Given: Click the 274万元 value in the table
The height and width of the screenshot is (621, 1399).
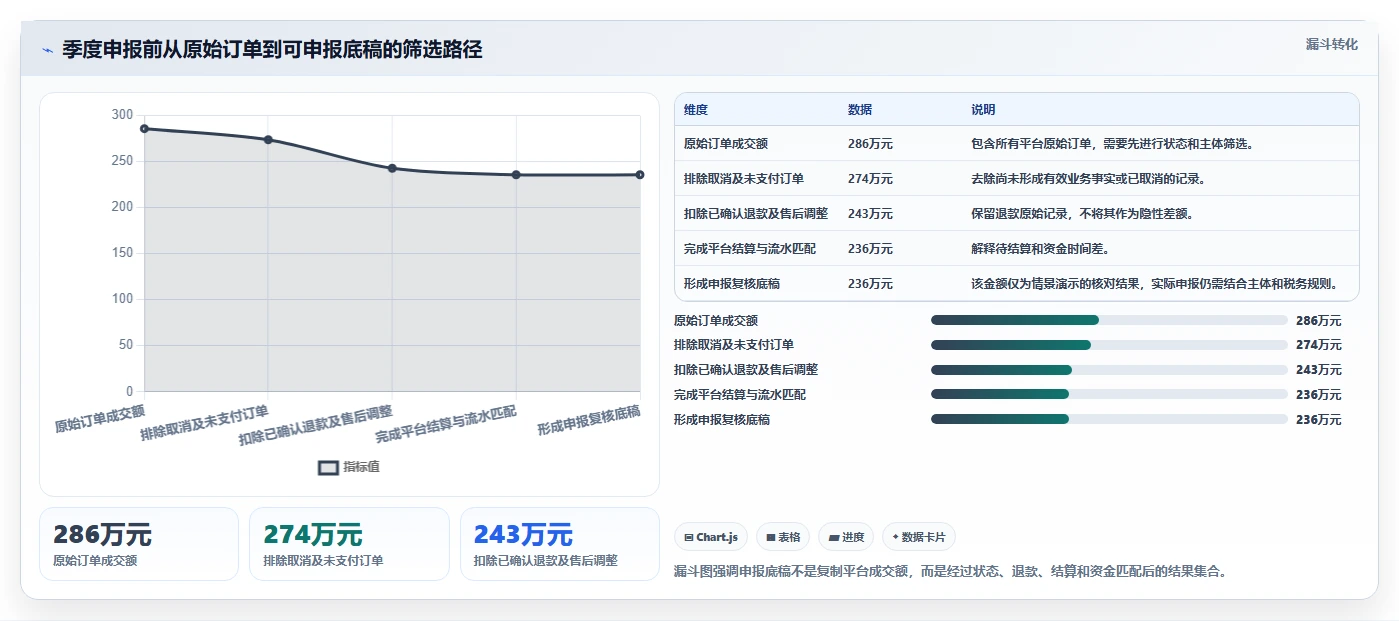Looking at the screenshot, I should point(870,179).
